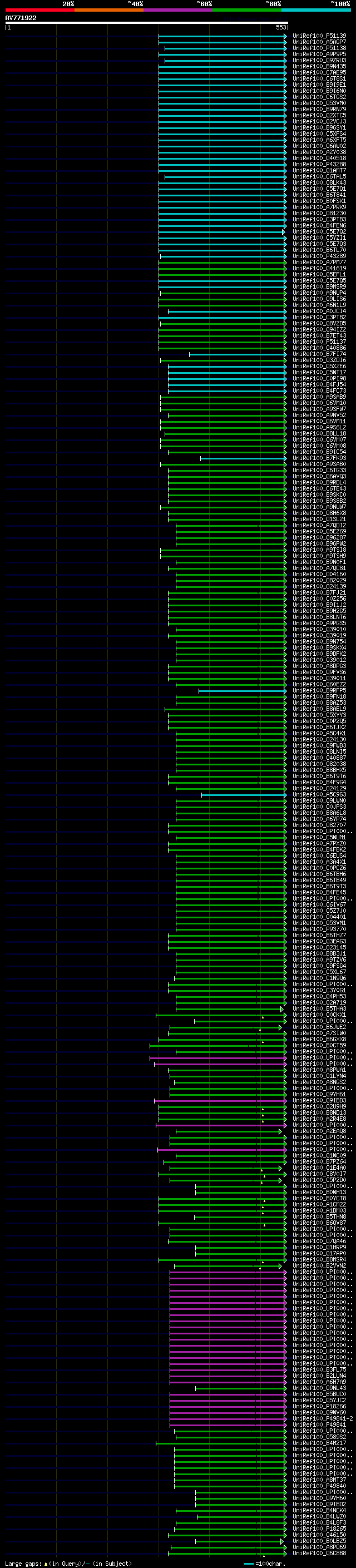
Task: Click the UniRef100_A7QDI2 entry
Action: pyautogui.click(x=319, y=525)
